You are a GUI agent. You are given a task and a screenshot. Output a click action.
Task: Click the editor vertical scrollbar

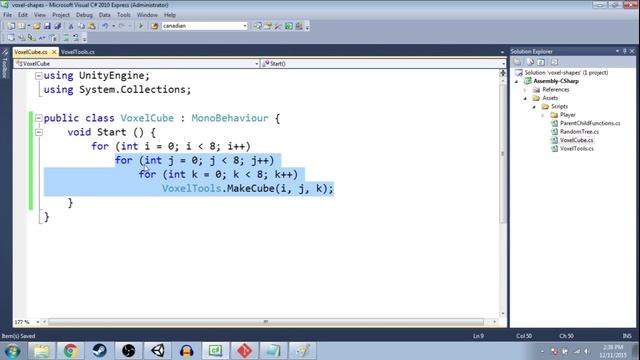click(x=502, y=154)
